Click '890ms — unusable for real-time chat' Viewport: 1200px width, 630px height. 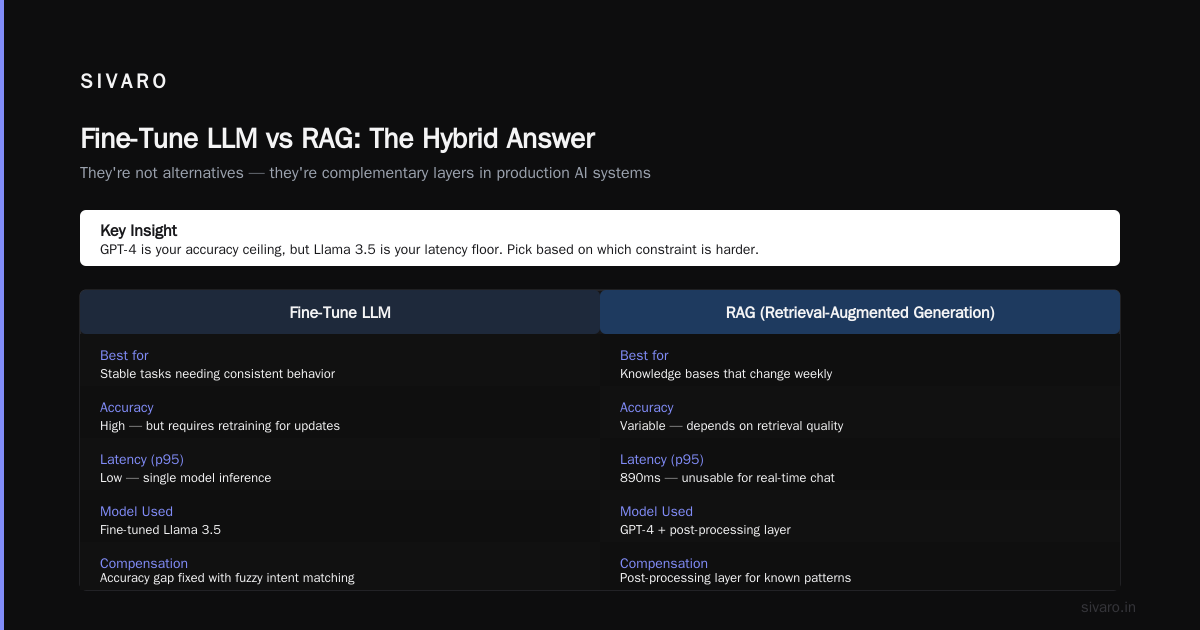pos(727,478)
